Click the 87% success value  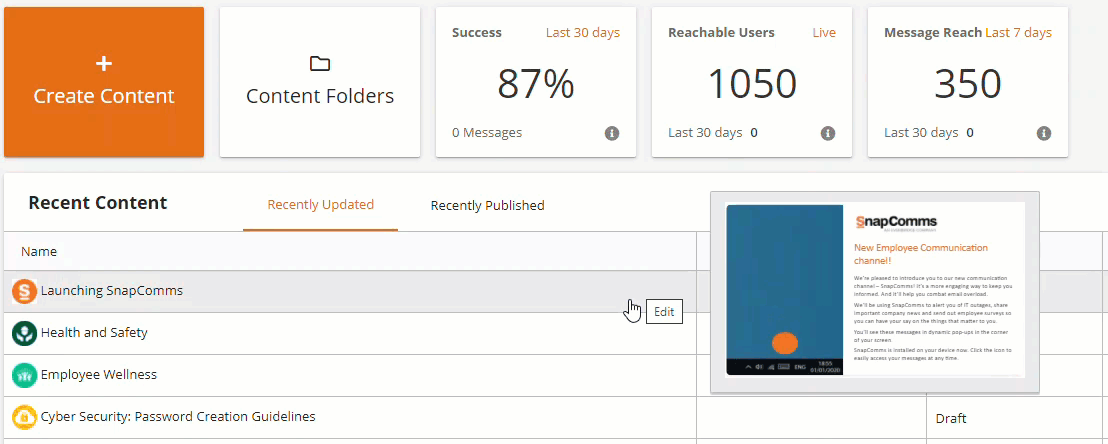pyautogui.click(x=536, y=84)
